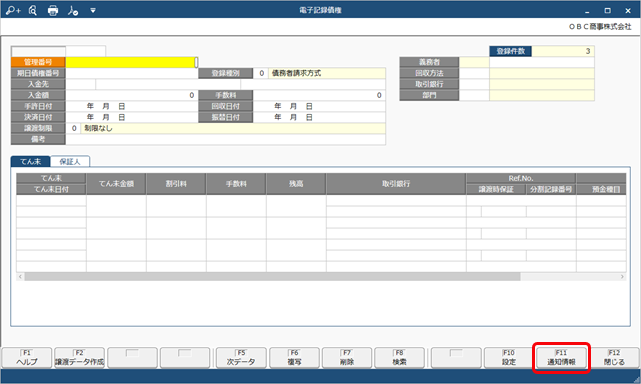Click the PDF output icon
The height and width of the screenshot is (384, 641).
pos(73,10)
